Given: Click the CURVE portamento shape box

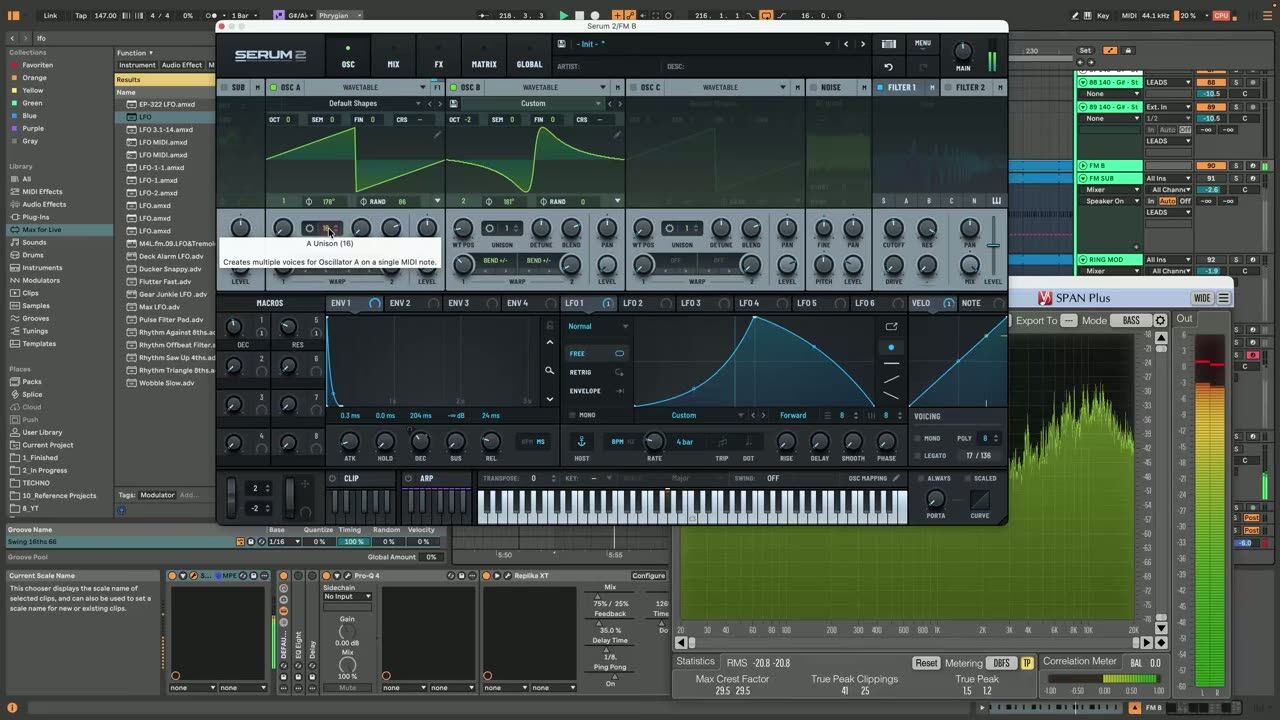Looking at the screenshot, I should (x=980, y=499).
